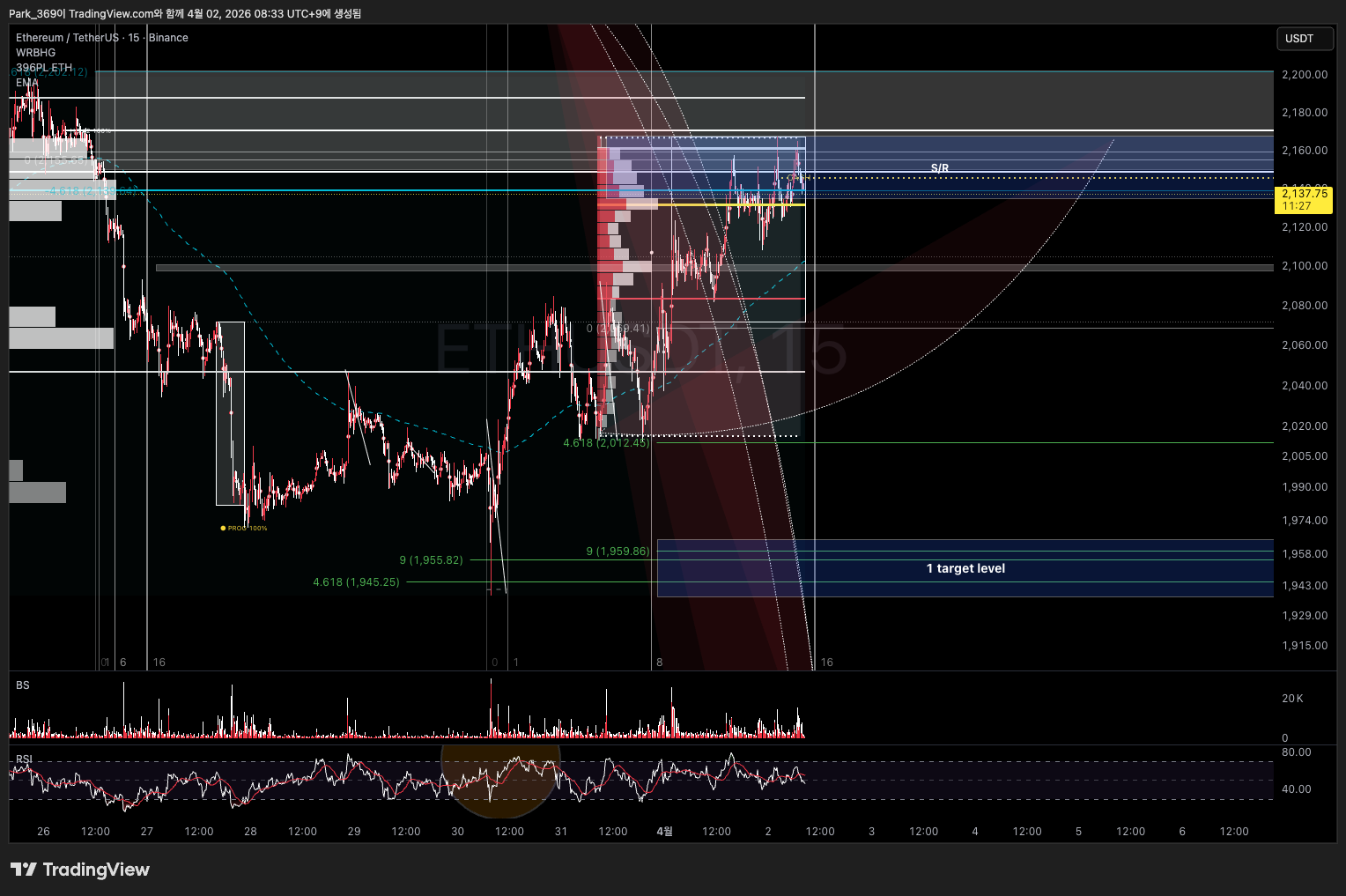
Task: Click the date label 27 on the time axis
Action: [147, 832]
